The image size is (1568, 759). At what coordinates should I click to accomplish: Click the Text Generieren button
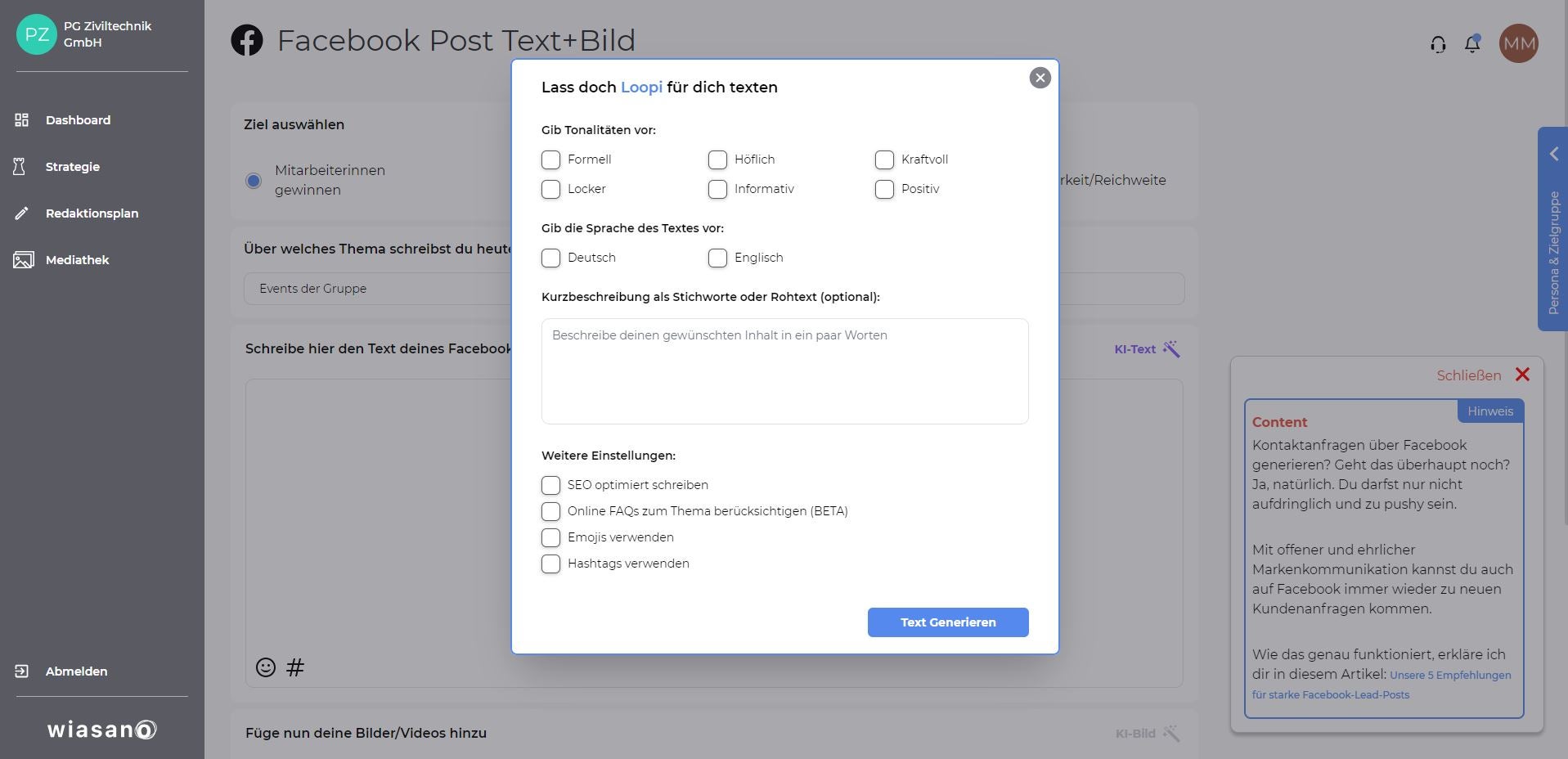948,622
